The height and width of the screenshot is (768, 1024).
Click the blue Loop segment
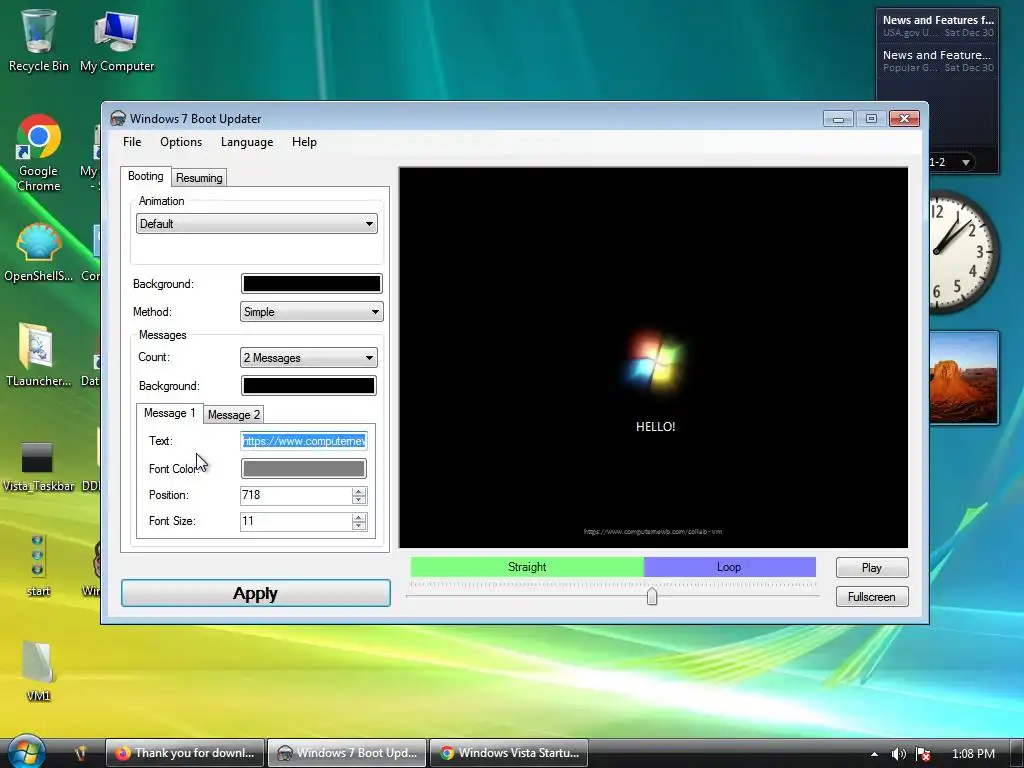[729, 567]
